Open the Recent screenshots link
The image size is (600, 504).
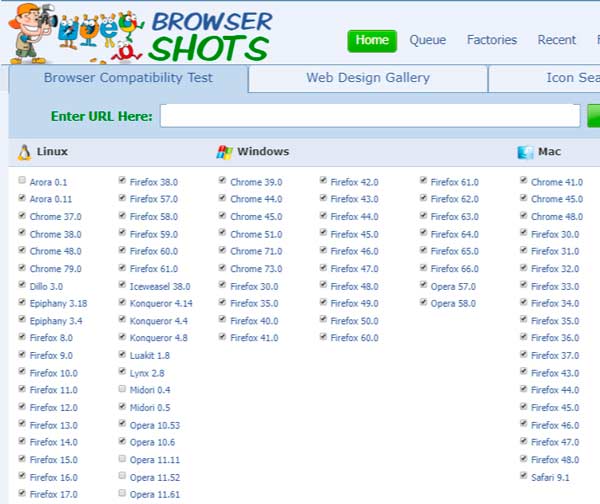coord(556,40)
